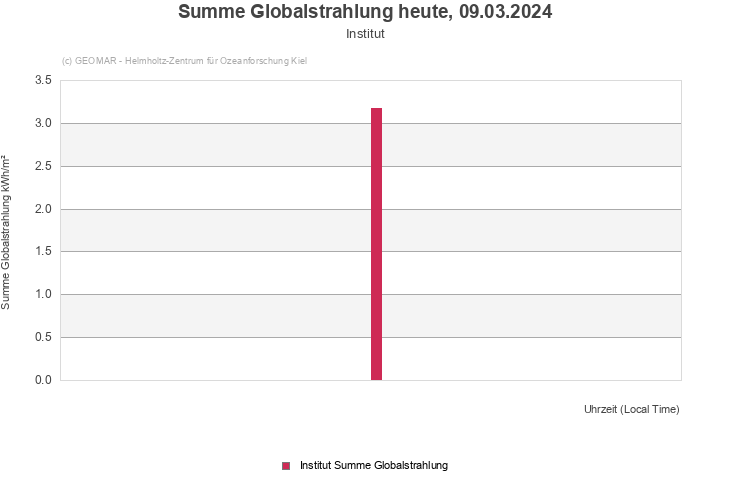Click the GEOMAR copyright credit text
This screenshot has height=500, width=731.
pos(184,61)
